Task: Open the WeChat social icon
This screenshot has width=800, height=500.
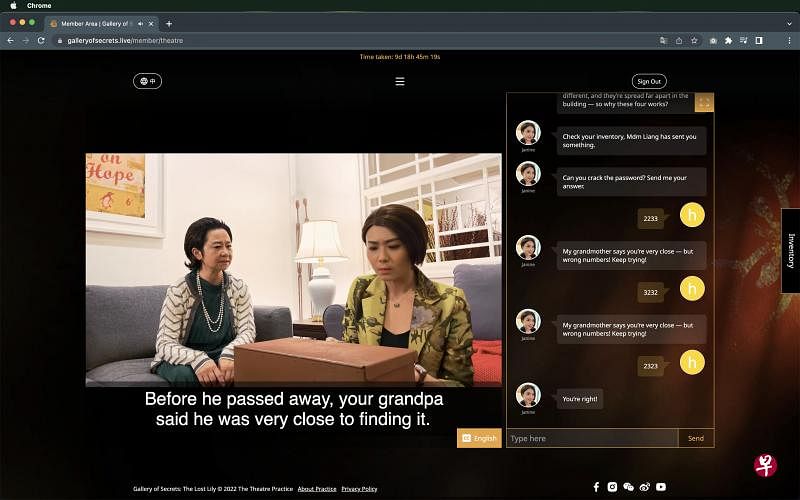Action: [629, 487]
